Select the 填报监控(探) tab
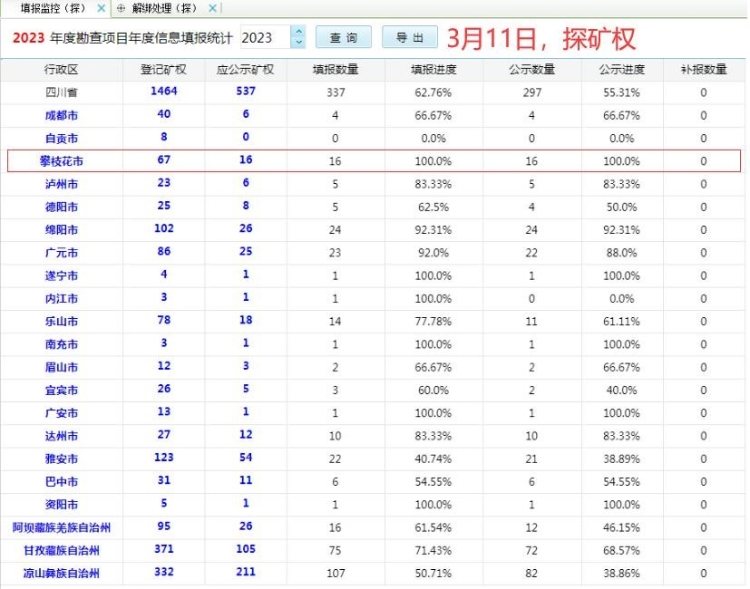The height and width of the screenshot is (589, 750). (x=51, y=7)
